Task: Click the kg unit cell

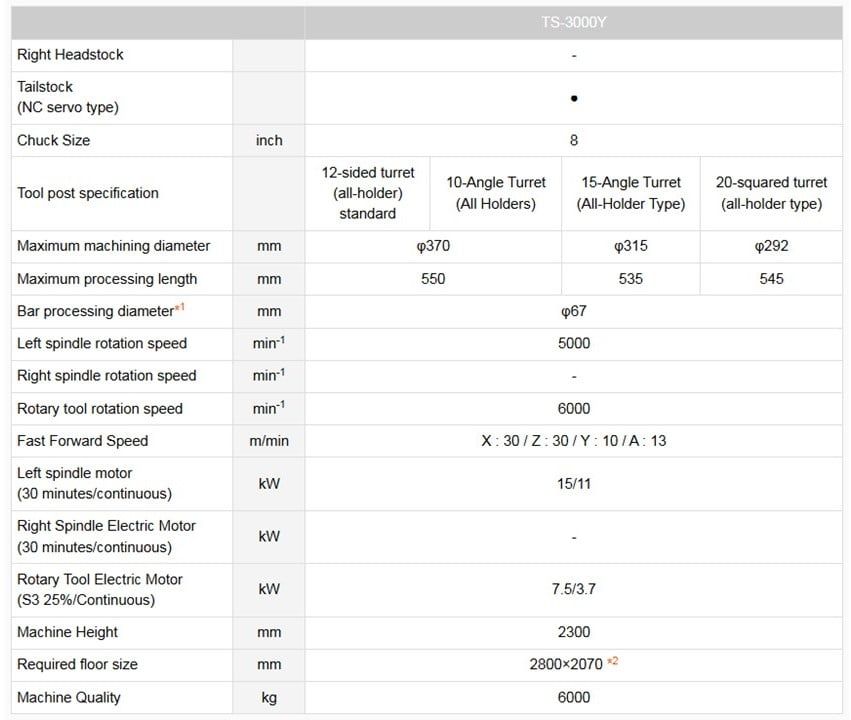Action: [269, 697]
